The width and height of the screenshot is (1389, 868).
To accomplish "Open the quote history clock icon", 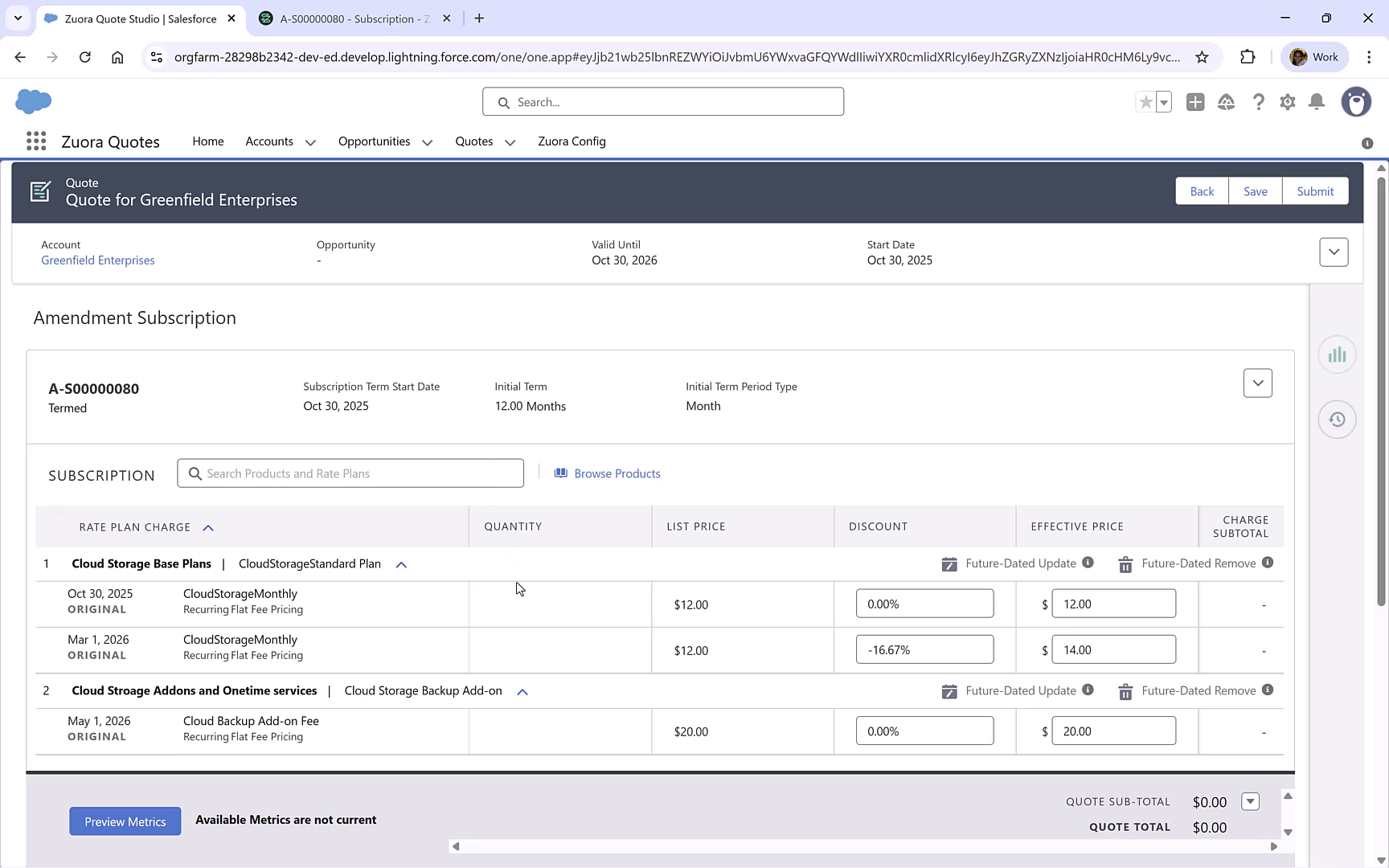I will click(1337, 419).
